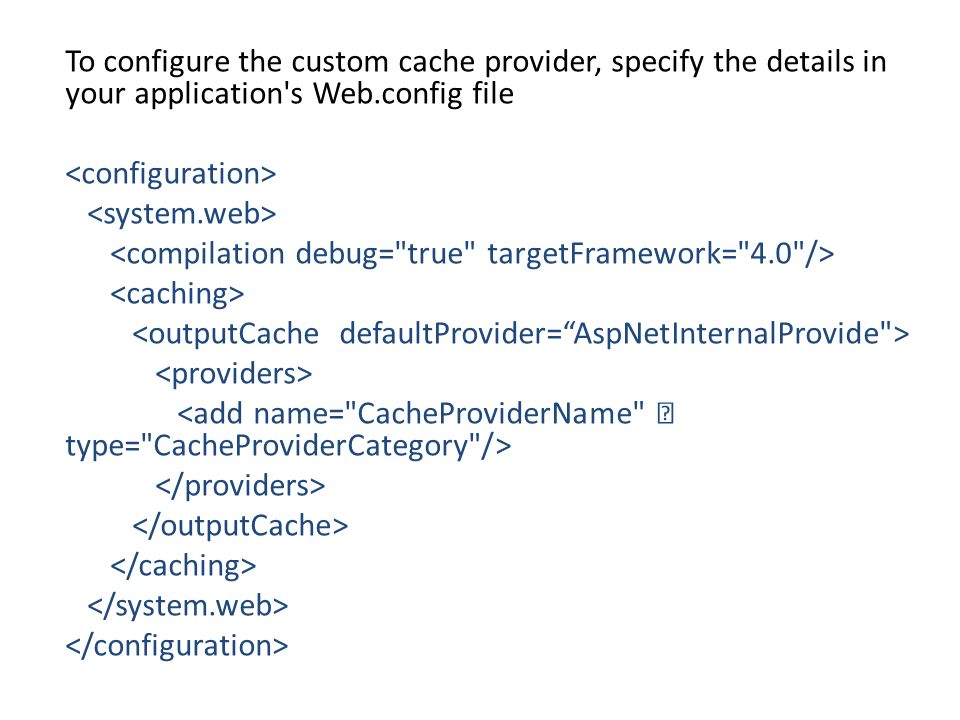Click the opening providers tag
This screenshot has height=720, width=960.
pyautogui.click(x=234, y=374)
